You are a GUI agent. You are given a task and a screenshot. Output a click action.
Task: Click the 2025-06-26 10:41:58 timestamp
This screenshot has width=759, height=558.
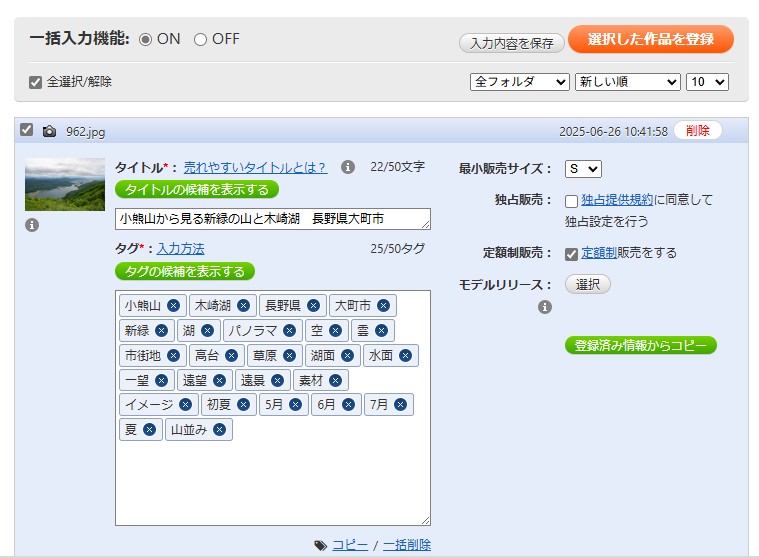tap(613, 132)
